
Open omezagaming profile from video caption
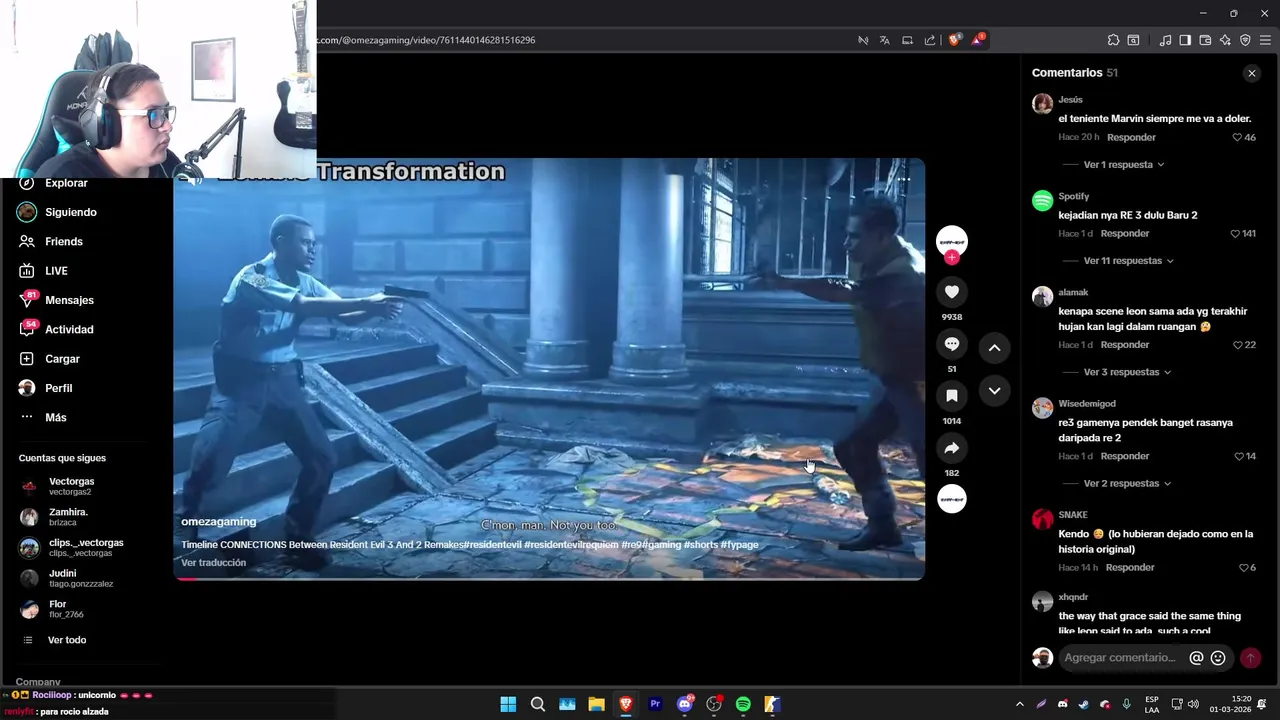point(218,522)
